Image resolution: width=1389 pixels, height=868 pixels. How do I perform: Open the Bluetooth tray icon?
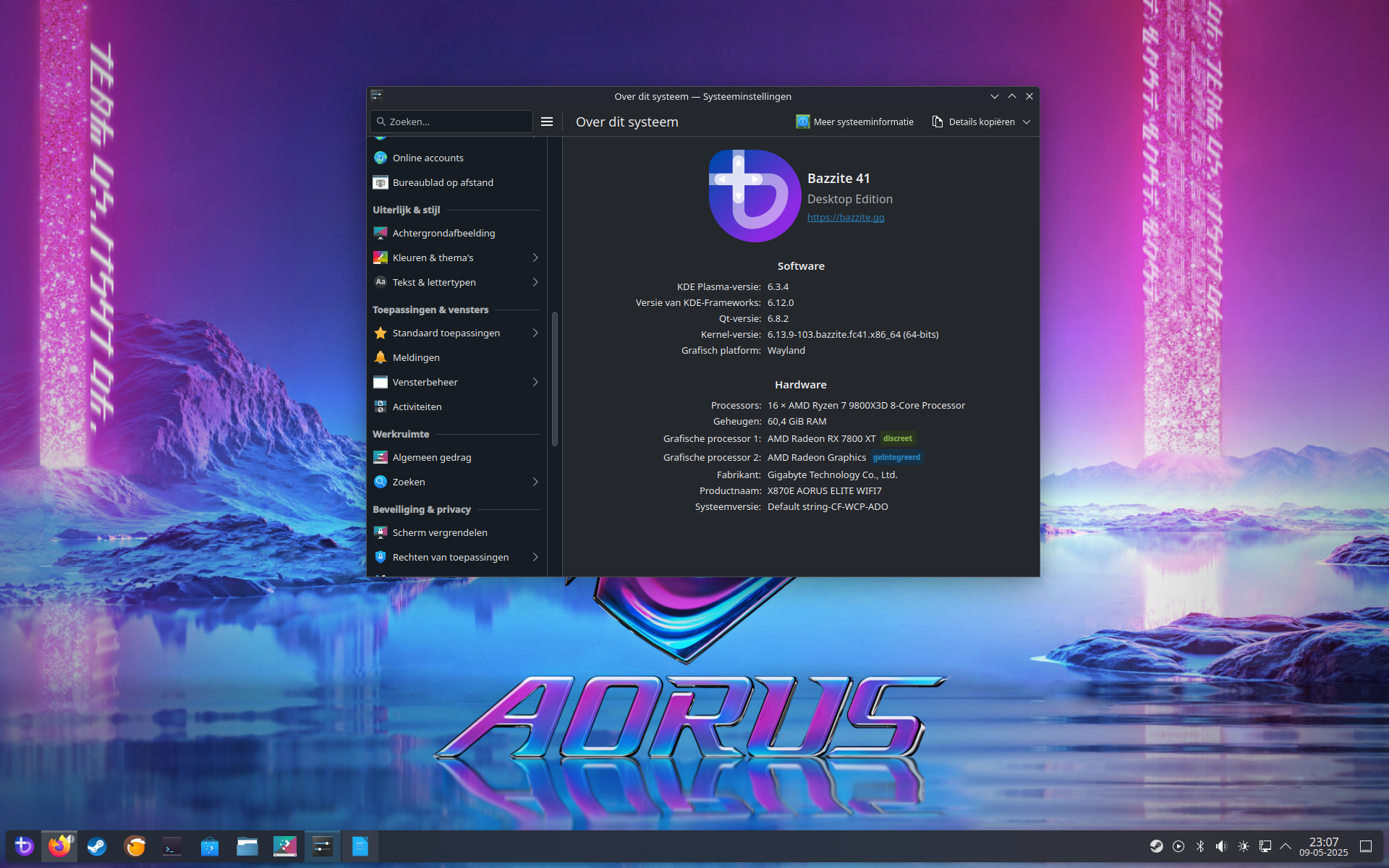1200,846
